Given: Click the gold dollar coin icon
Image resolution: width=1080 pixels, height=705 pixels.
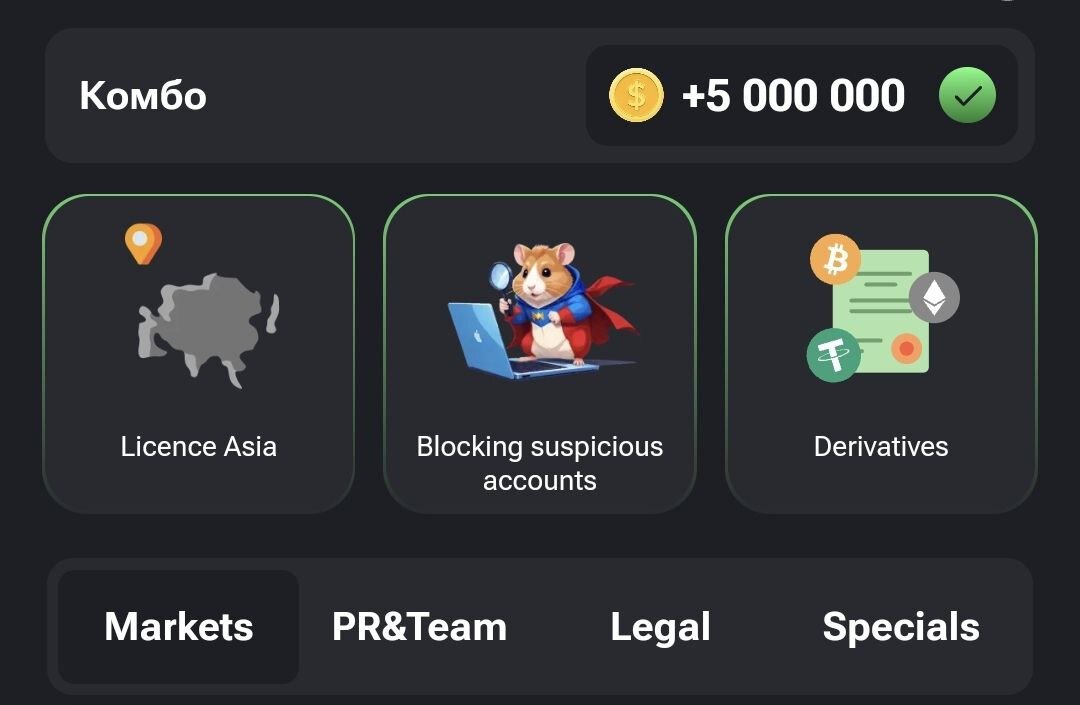Looking at the screenshot, I should (636, 95).
